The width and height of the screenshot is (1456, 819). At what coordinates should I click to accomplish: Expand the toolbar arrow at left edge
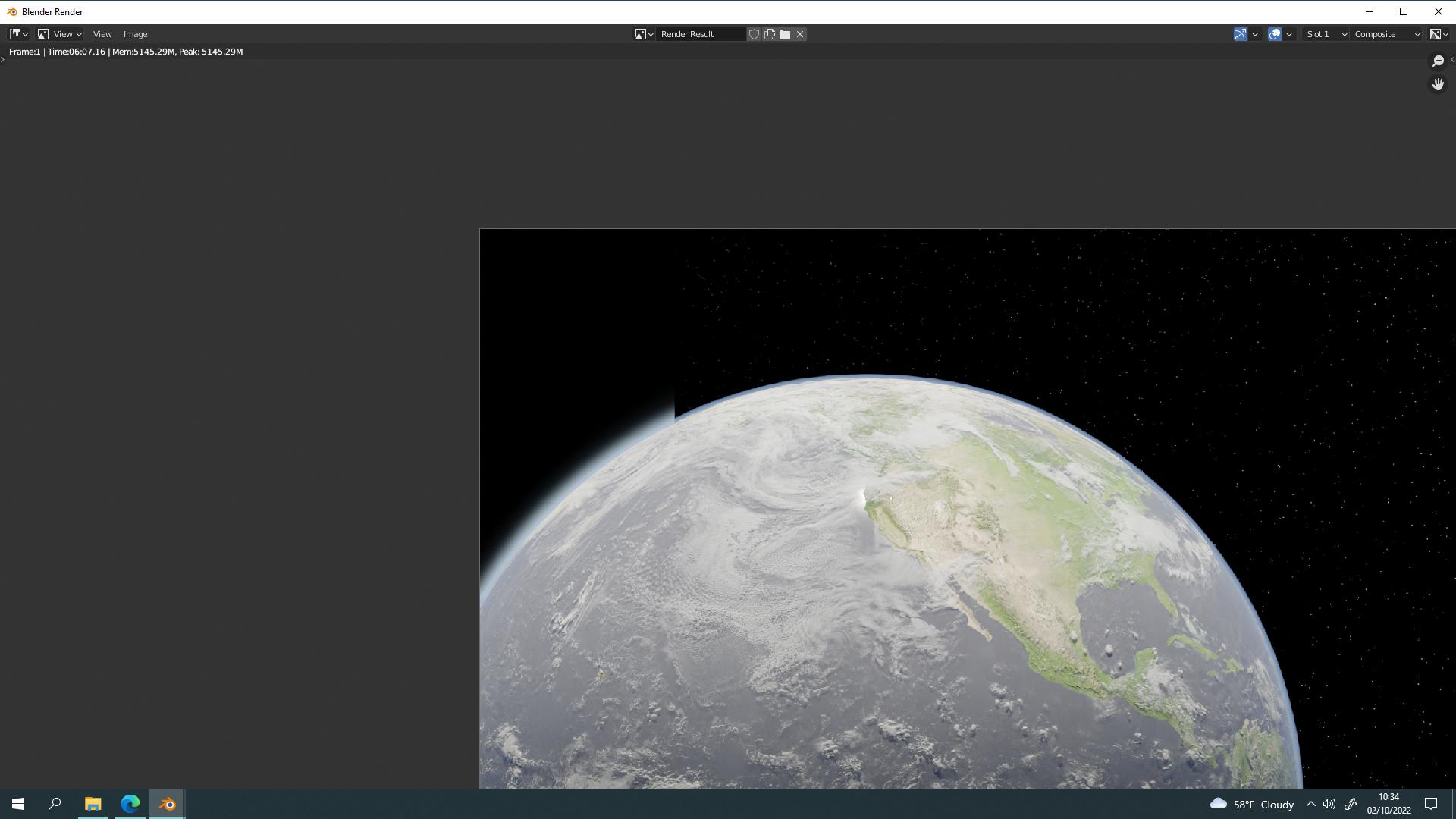(3, 59)
